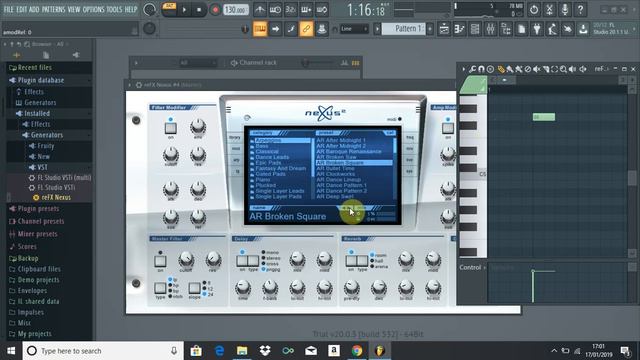Adjust the Master Filter cutoff knob

coord(186,259)
